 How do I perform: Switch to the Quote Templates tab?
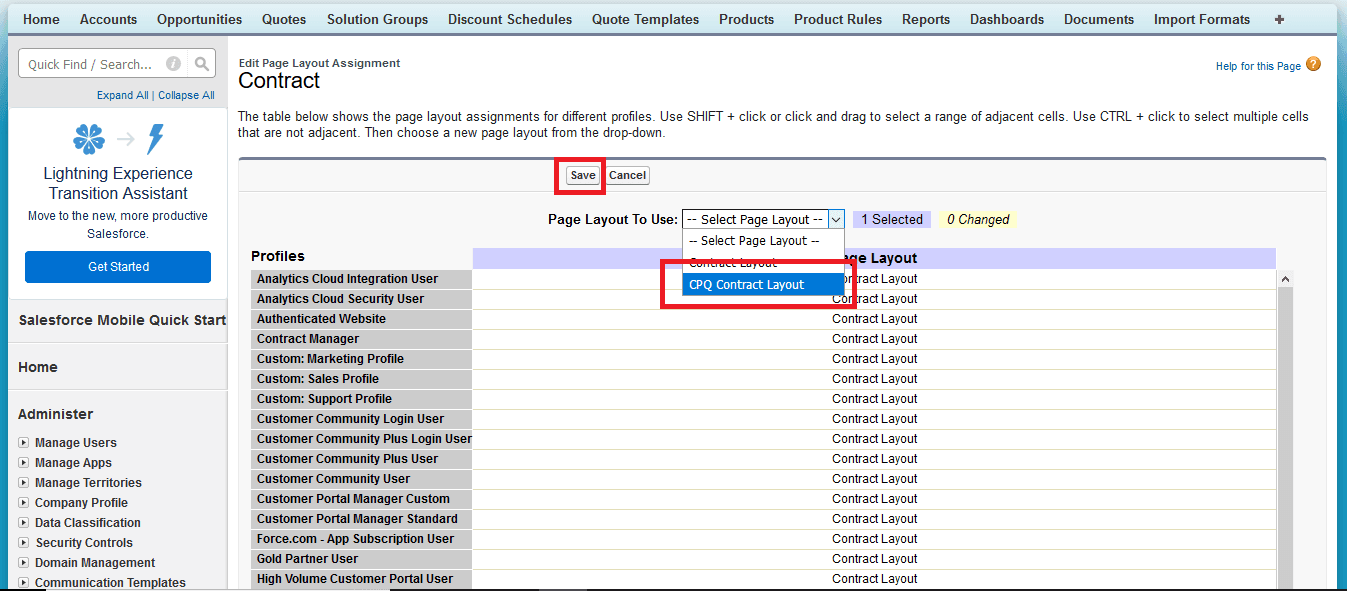[x=645, y=19]
